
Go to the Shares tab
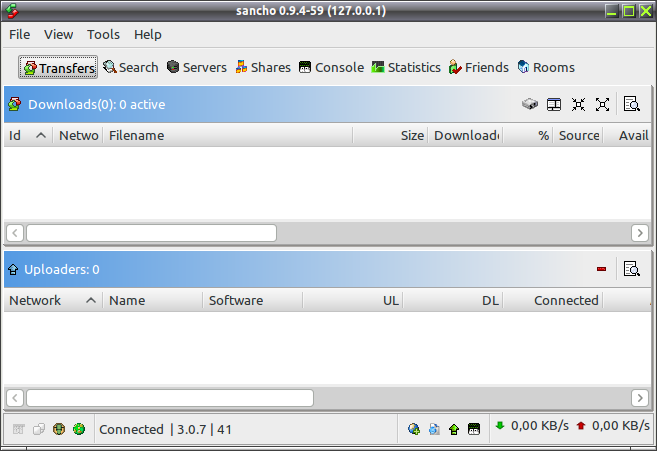pos(263,67)
